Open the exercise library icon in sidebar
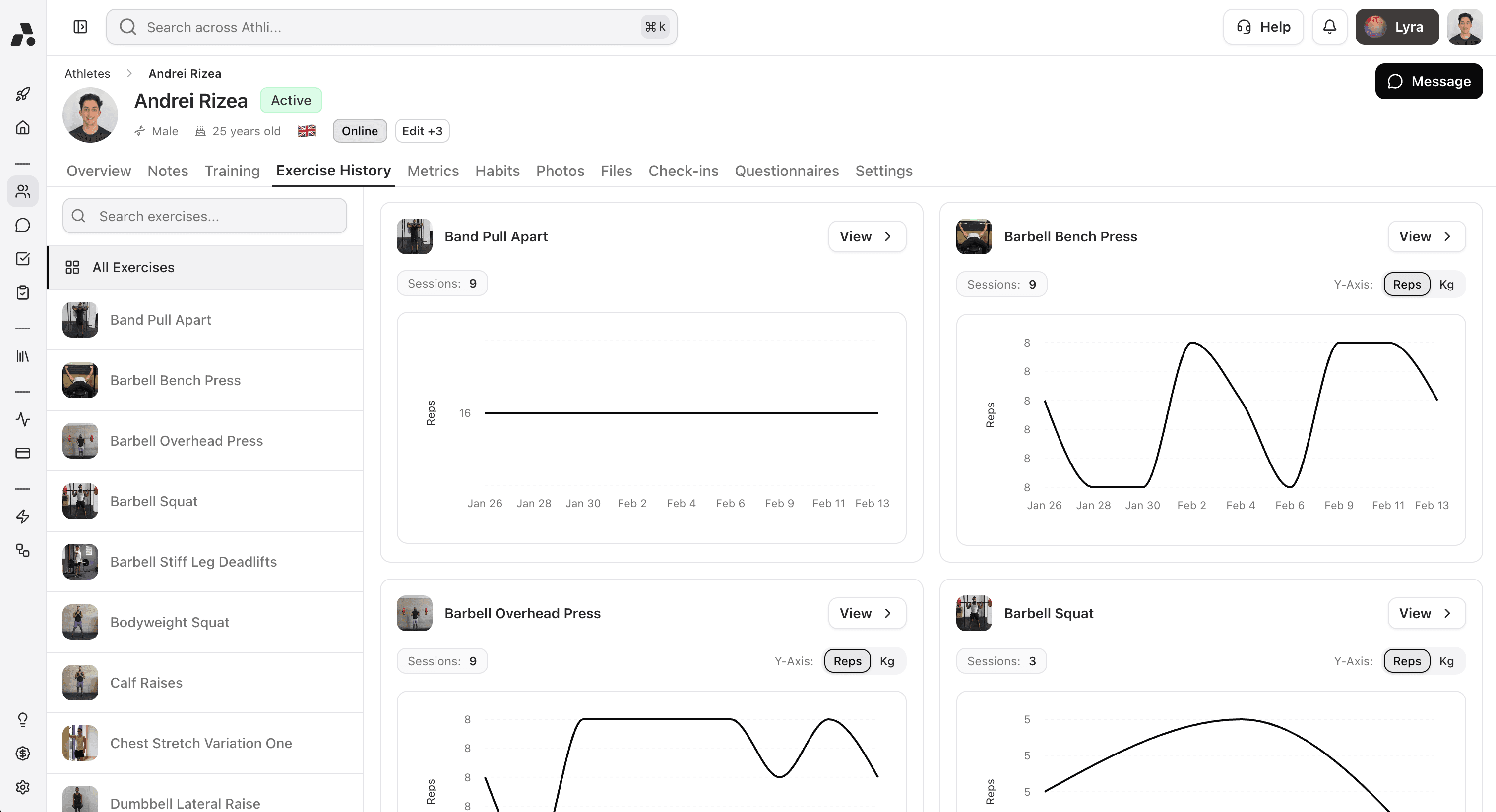 pyautogui.click(x=23, y=356)
